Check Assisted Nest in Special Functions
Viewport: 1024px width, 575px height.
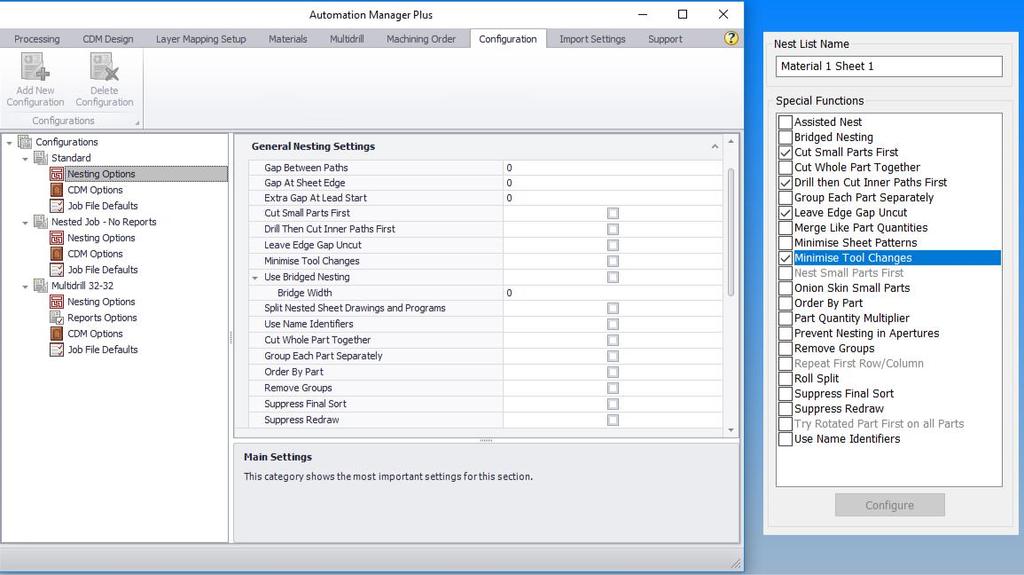[786, 122]
